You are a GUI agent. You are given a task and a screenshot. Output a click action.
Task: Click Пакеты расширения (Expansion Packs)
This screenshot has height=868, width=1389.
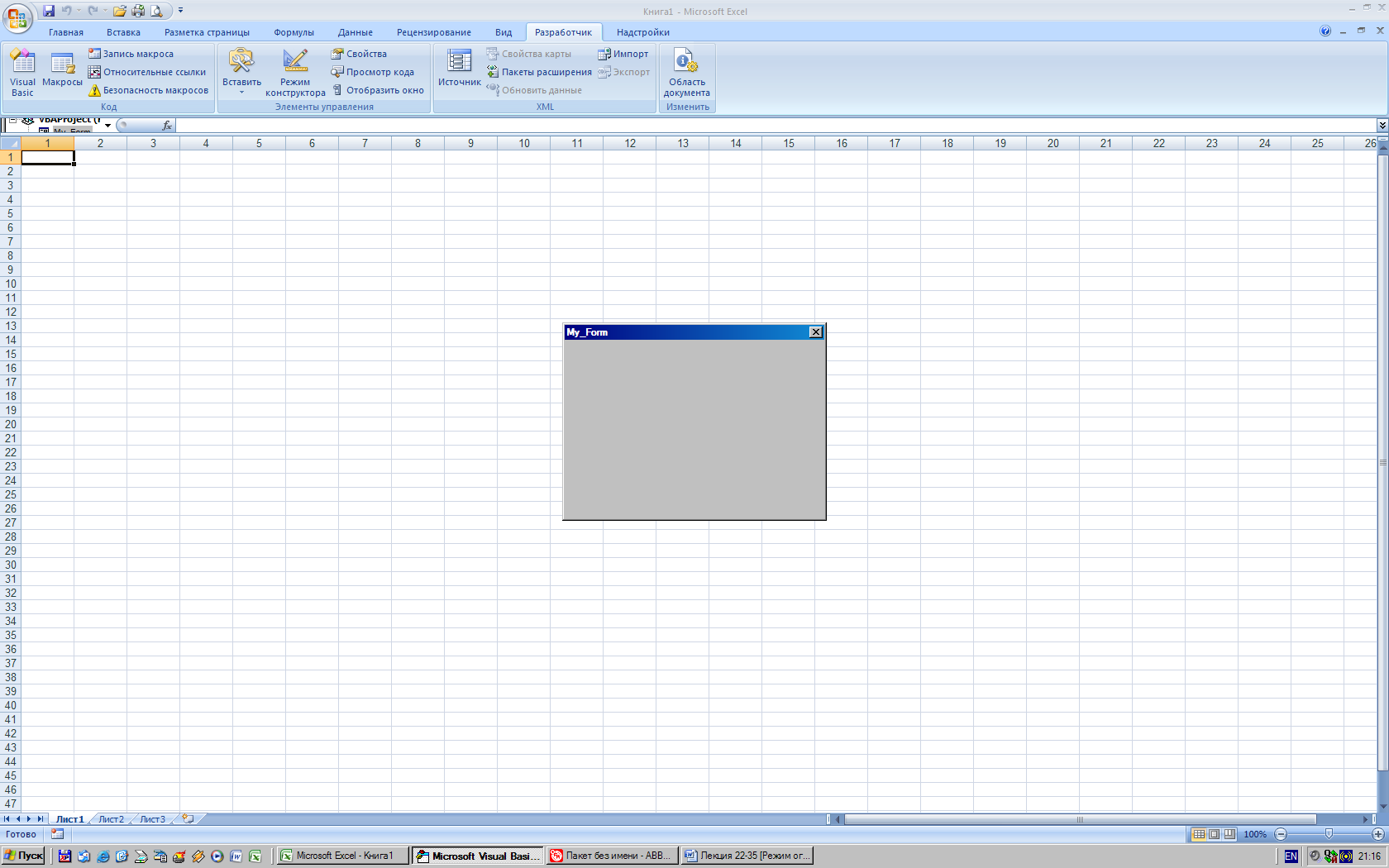click(539, 72)
